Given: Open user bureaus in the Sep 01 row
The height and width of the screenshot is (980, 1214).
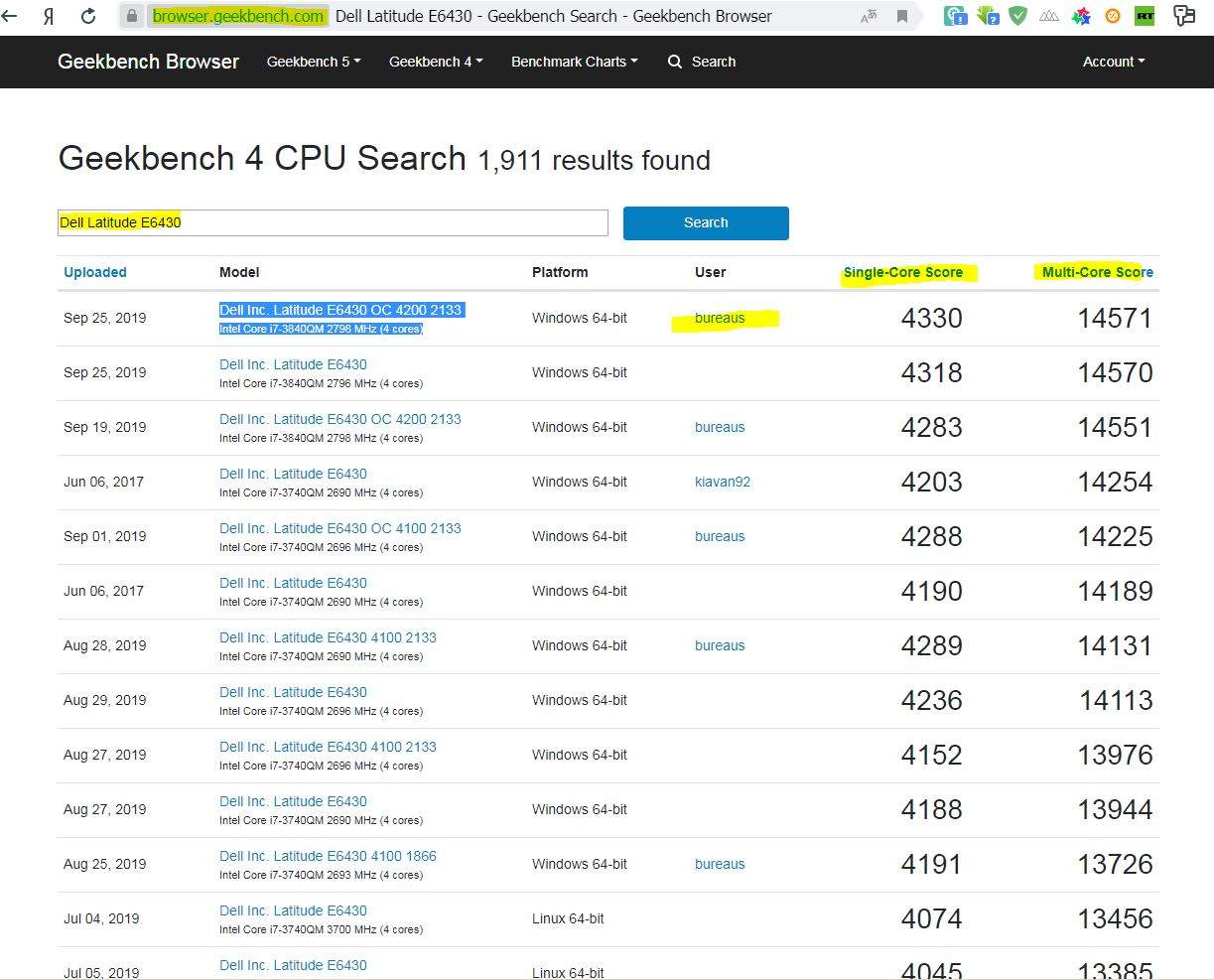Looking at the screenshot, I should (720, 536).
